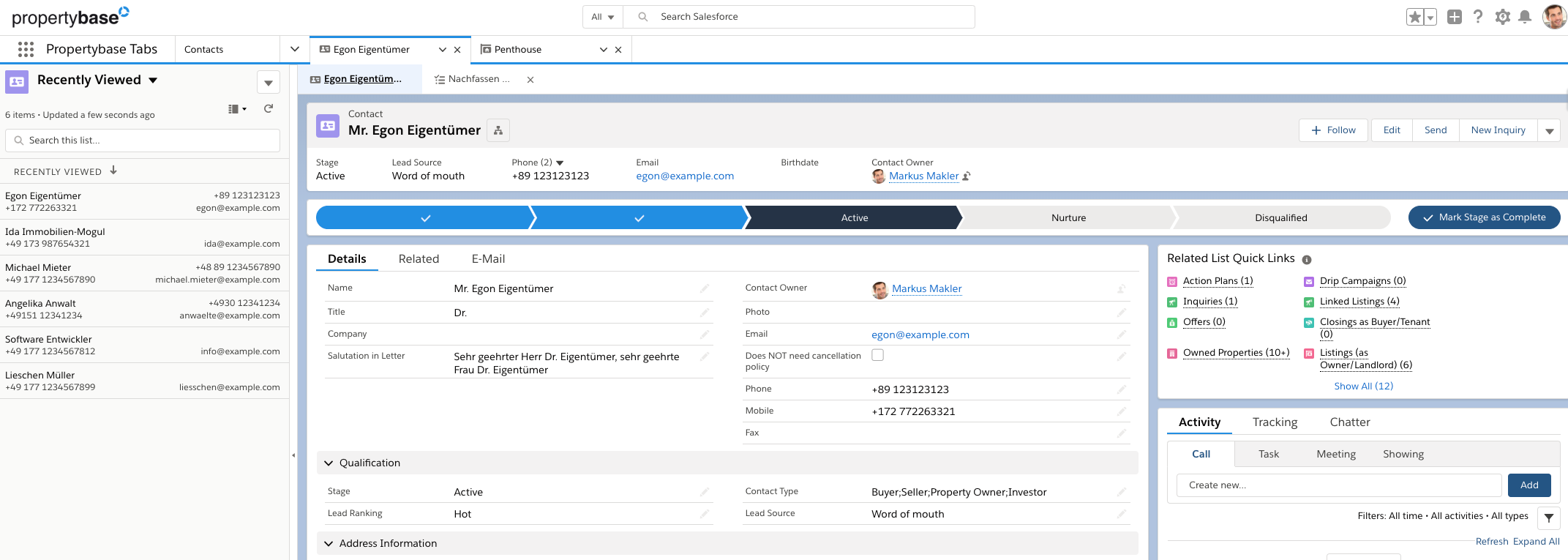Image resolution: width=1568 pixels, height=560 pixels.
Task: Open the Setup gear icon
Action: (x=1502, y=17)
